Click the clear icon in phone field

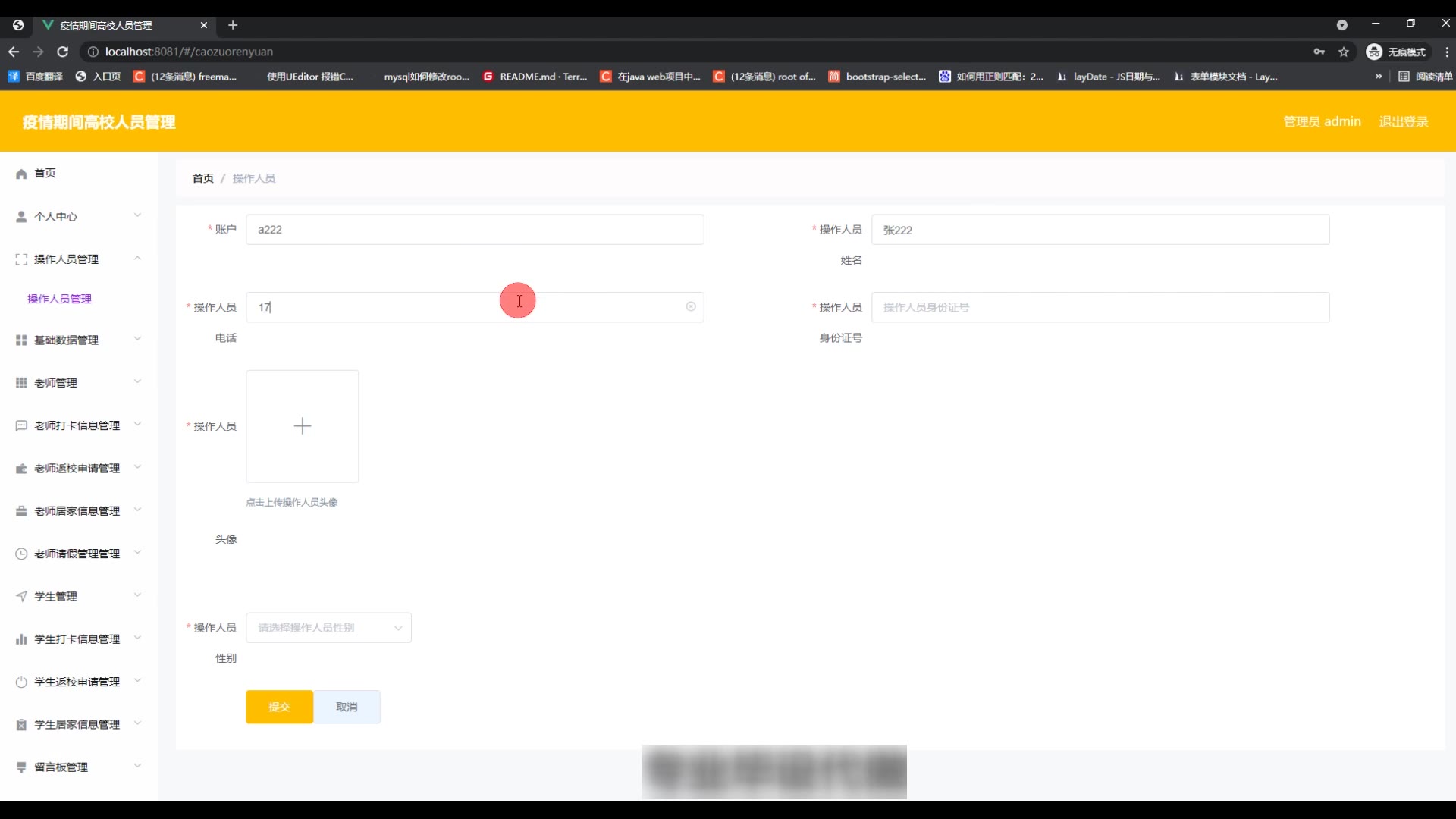coord(691,307)
